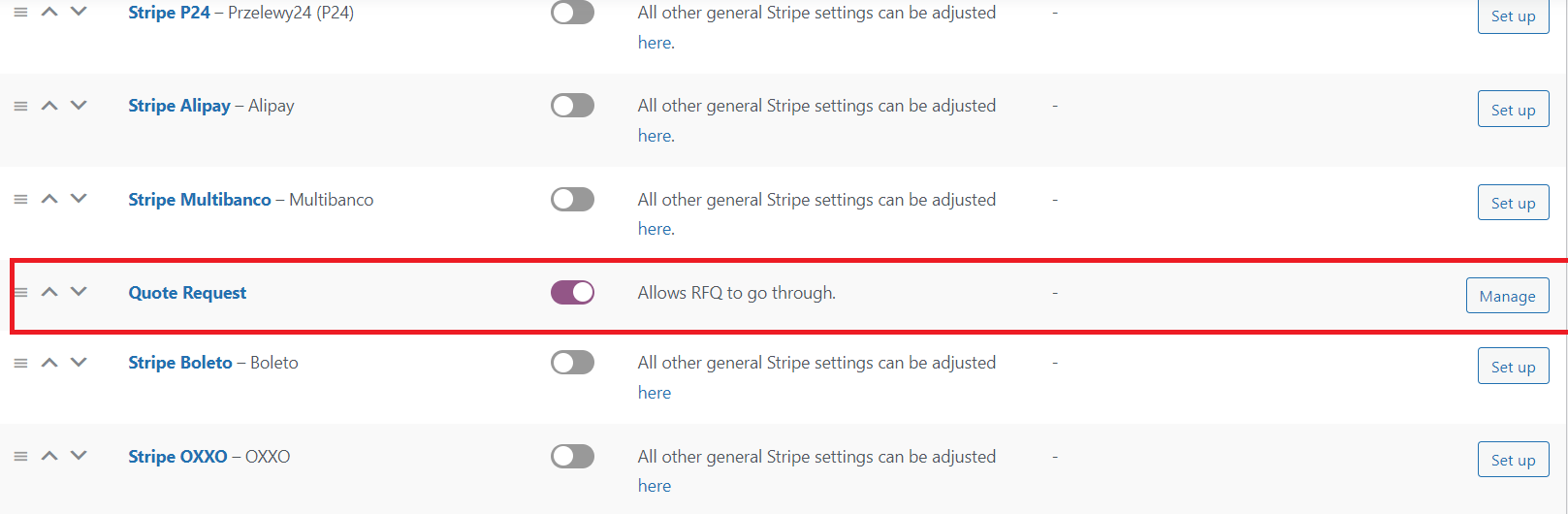
Task: Open the Quote Request method link
Action: [x=187, y=293]
